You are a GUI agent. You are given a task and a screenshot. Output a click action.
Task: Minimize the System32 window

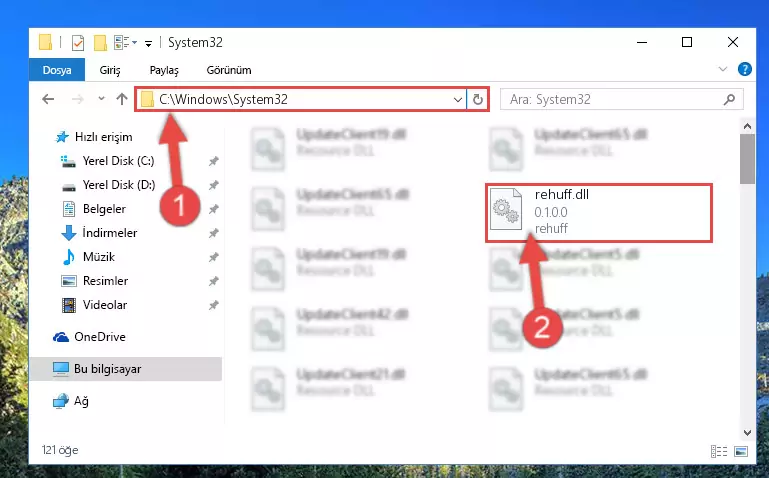[642, 43]
